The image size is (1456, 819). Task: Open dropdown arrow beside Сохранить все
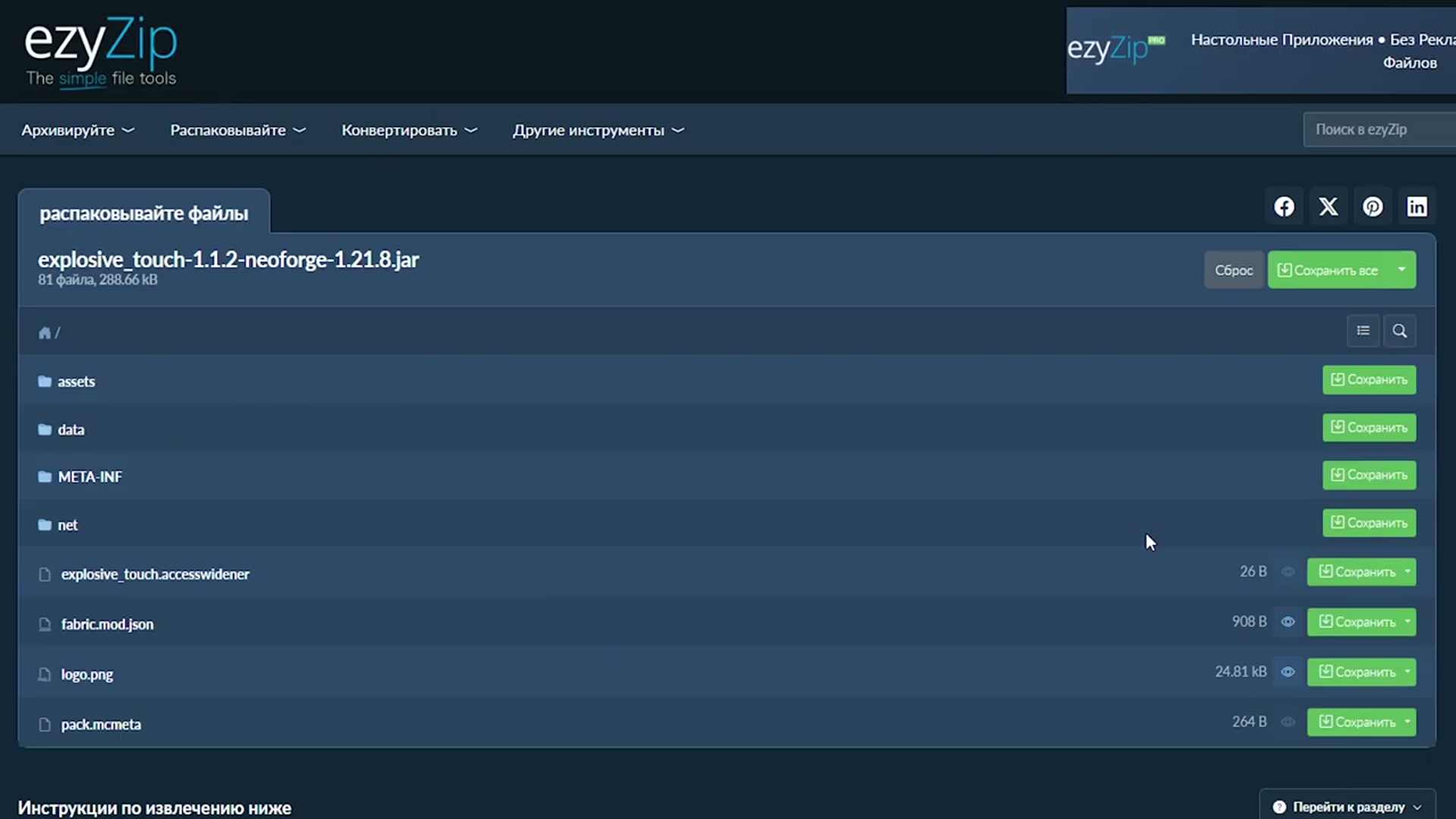[x=1401, y=270]
